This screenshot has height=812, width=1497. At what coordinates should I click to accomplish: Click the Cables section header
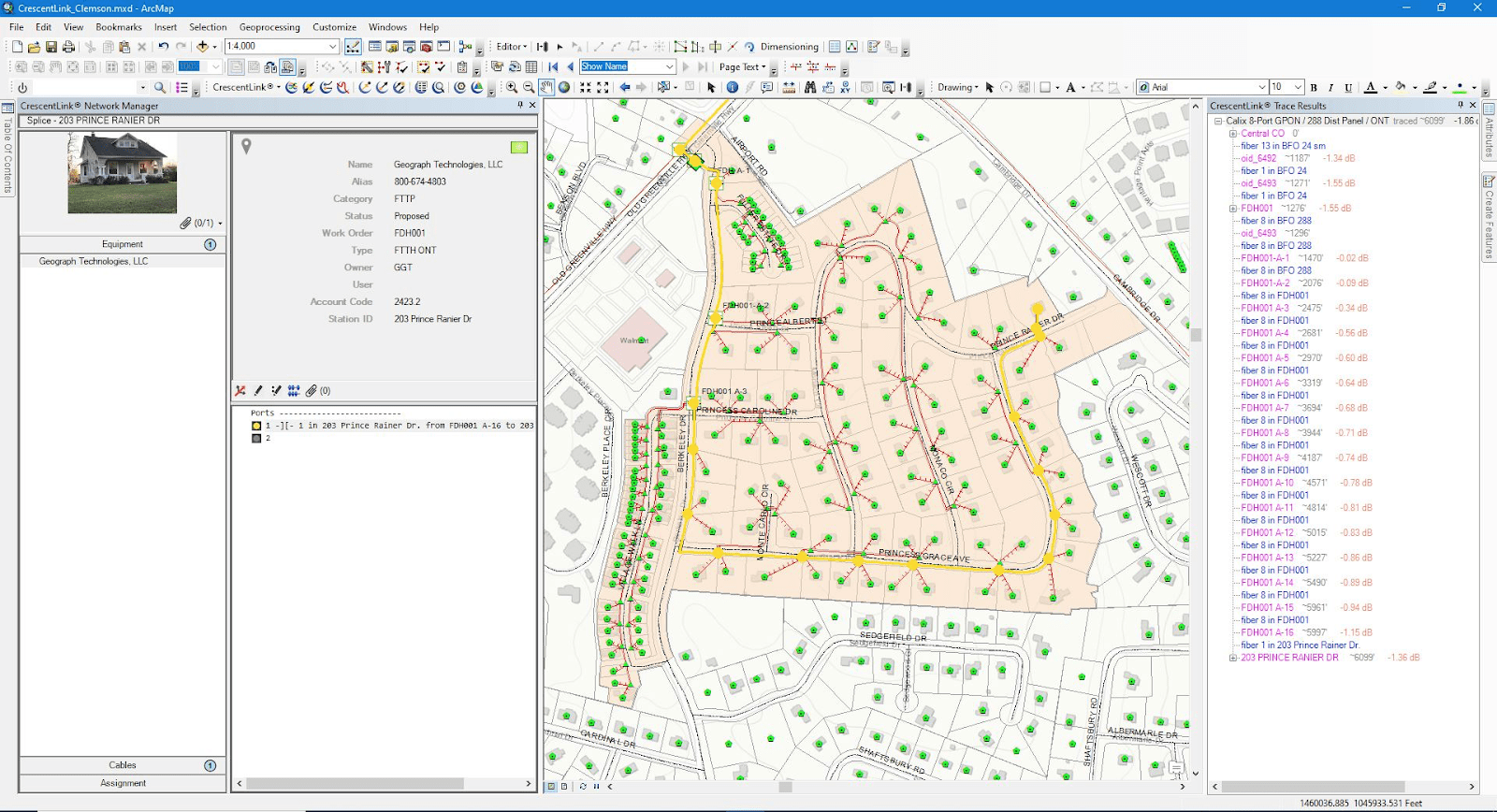tap(123, 765)
